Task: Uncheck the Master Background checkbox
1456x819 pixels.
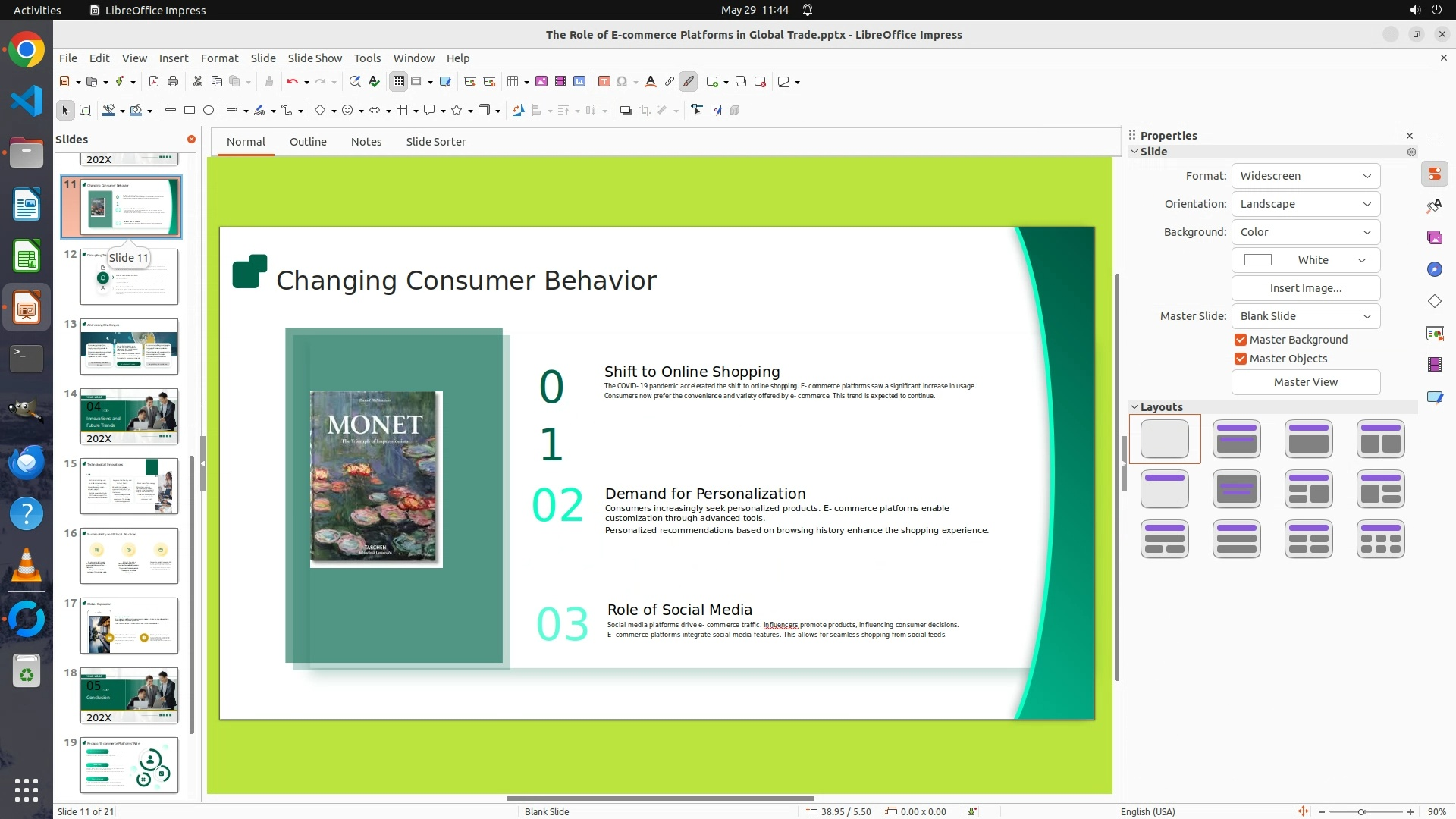Action: (x=1241, y=340)
